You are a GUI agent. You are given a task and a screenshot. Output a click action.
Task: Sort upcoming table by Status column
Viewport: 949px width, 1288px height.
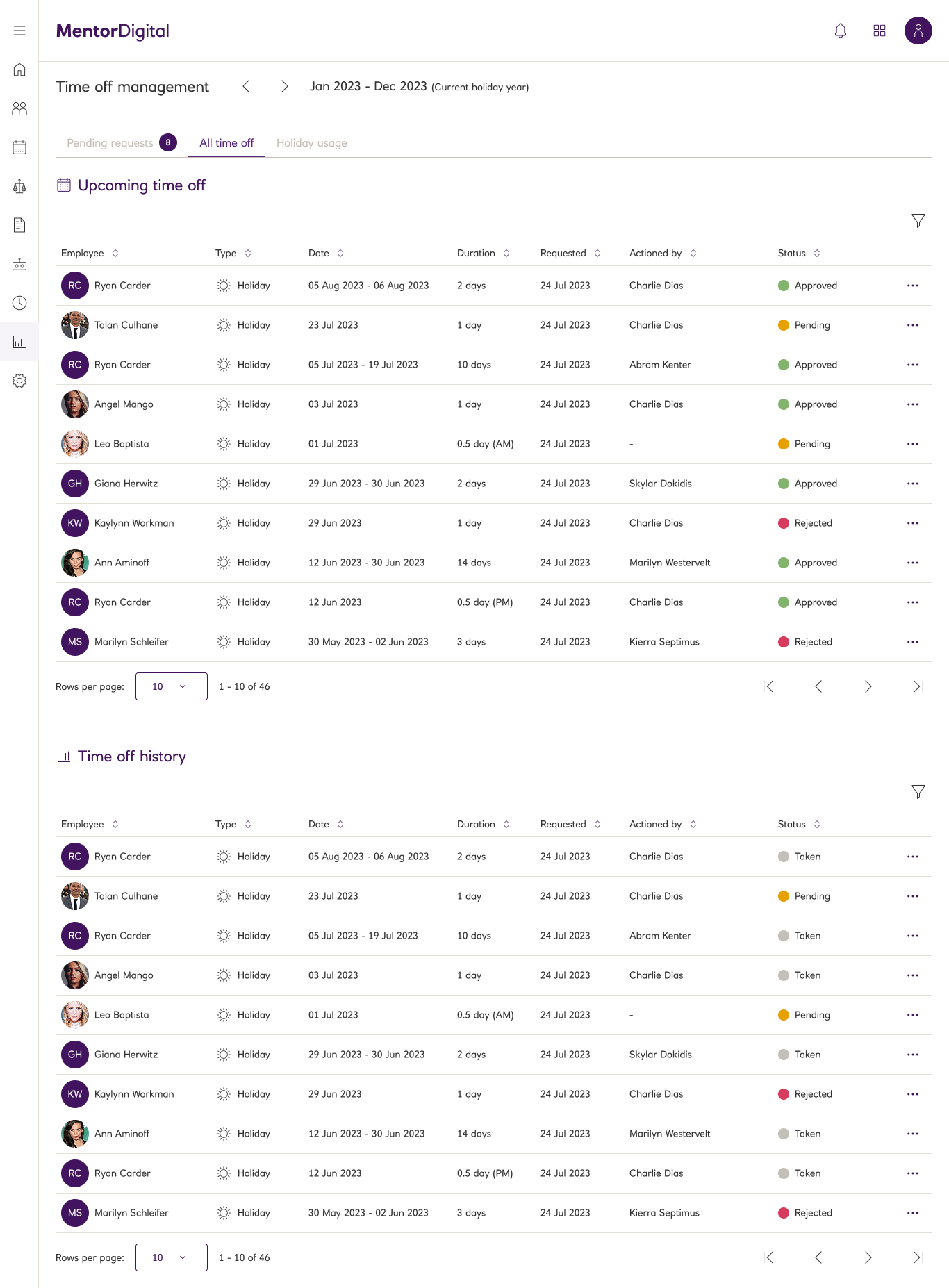(799, 253)
